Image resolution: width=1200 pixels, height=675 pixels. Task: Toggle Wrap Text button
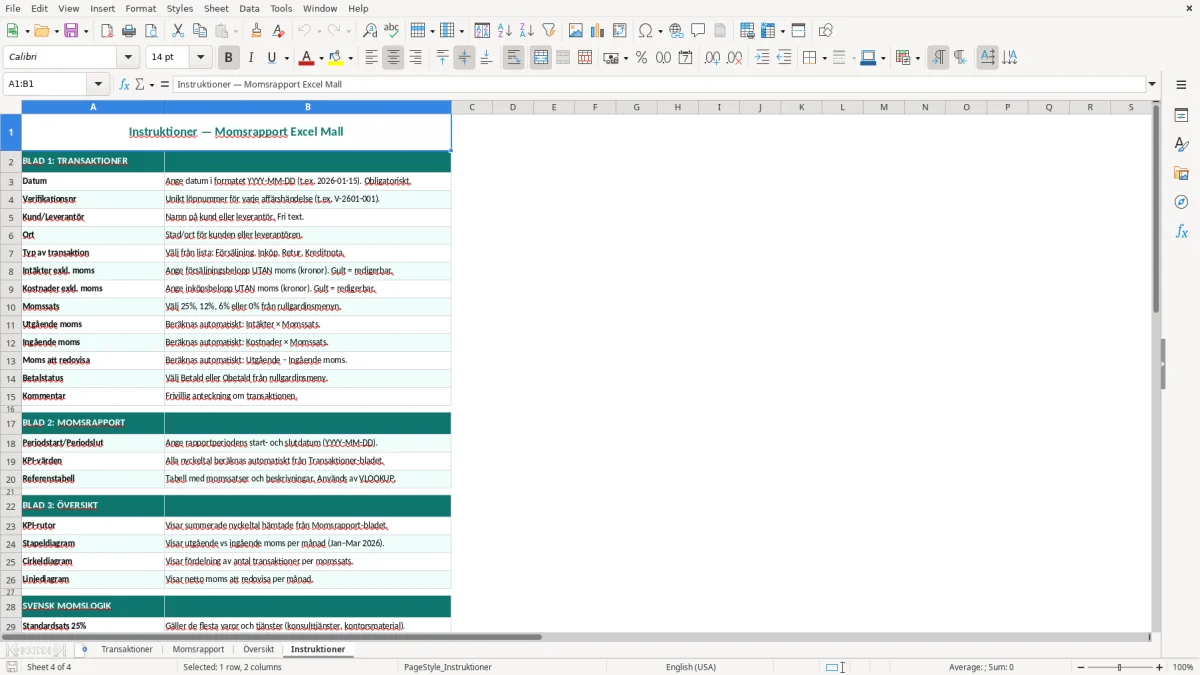513,58
